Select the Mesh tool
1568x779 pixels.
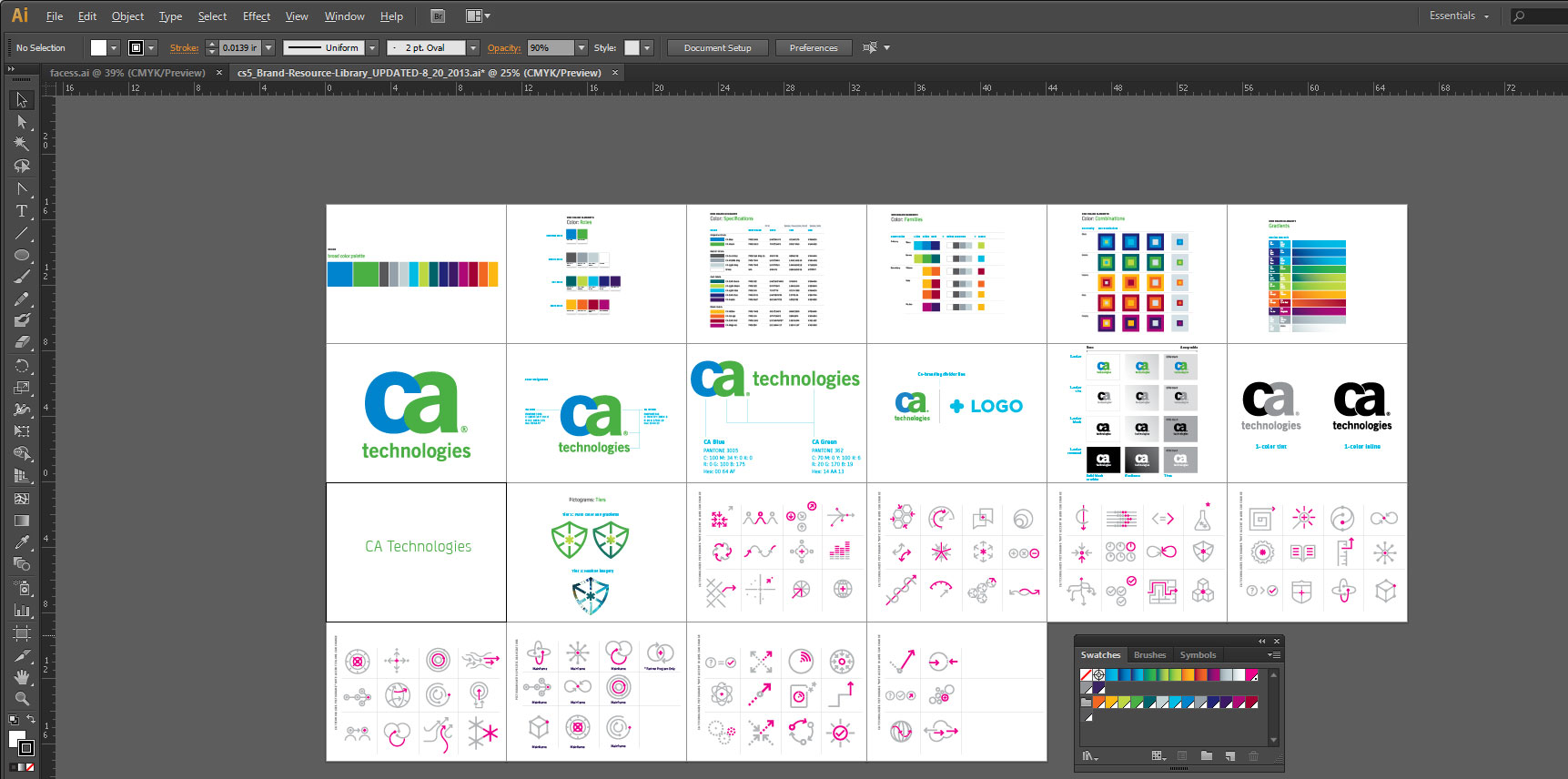(22, 499)
